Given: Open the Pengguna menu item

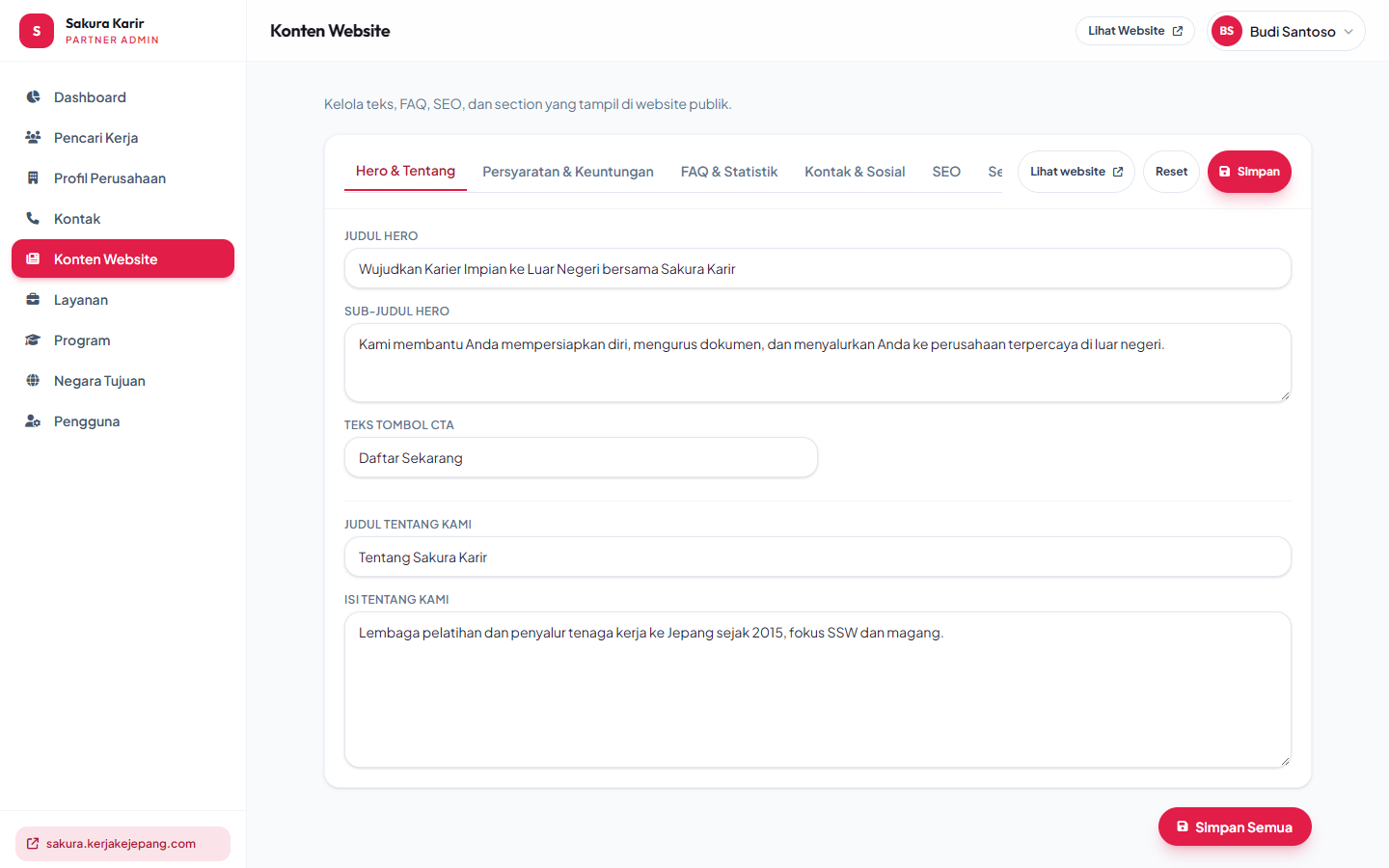Looking at the screenshot, I should 123,421.
